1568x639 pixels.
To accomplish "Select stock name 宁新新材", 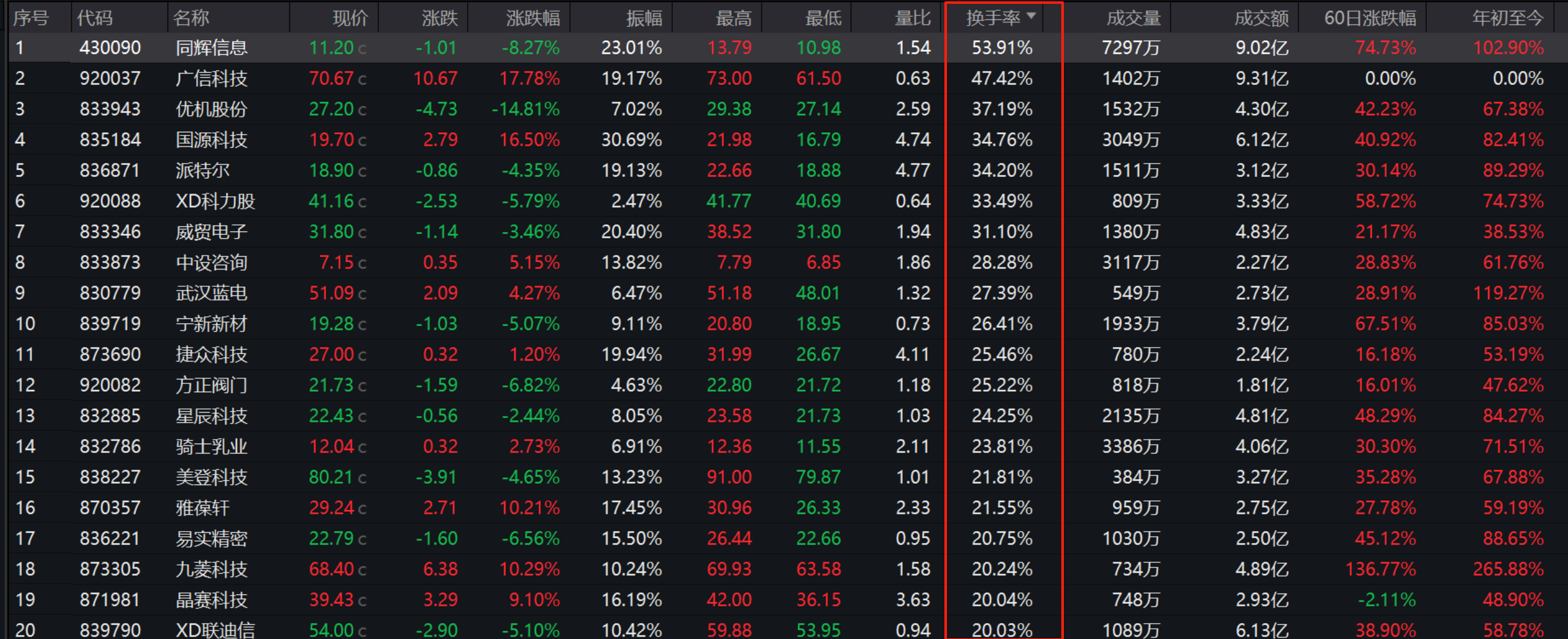I will coord(211,324).
